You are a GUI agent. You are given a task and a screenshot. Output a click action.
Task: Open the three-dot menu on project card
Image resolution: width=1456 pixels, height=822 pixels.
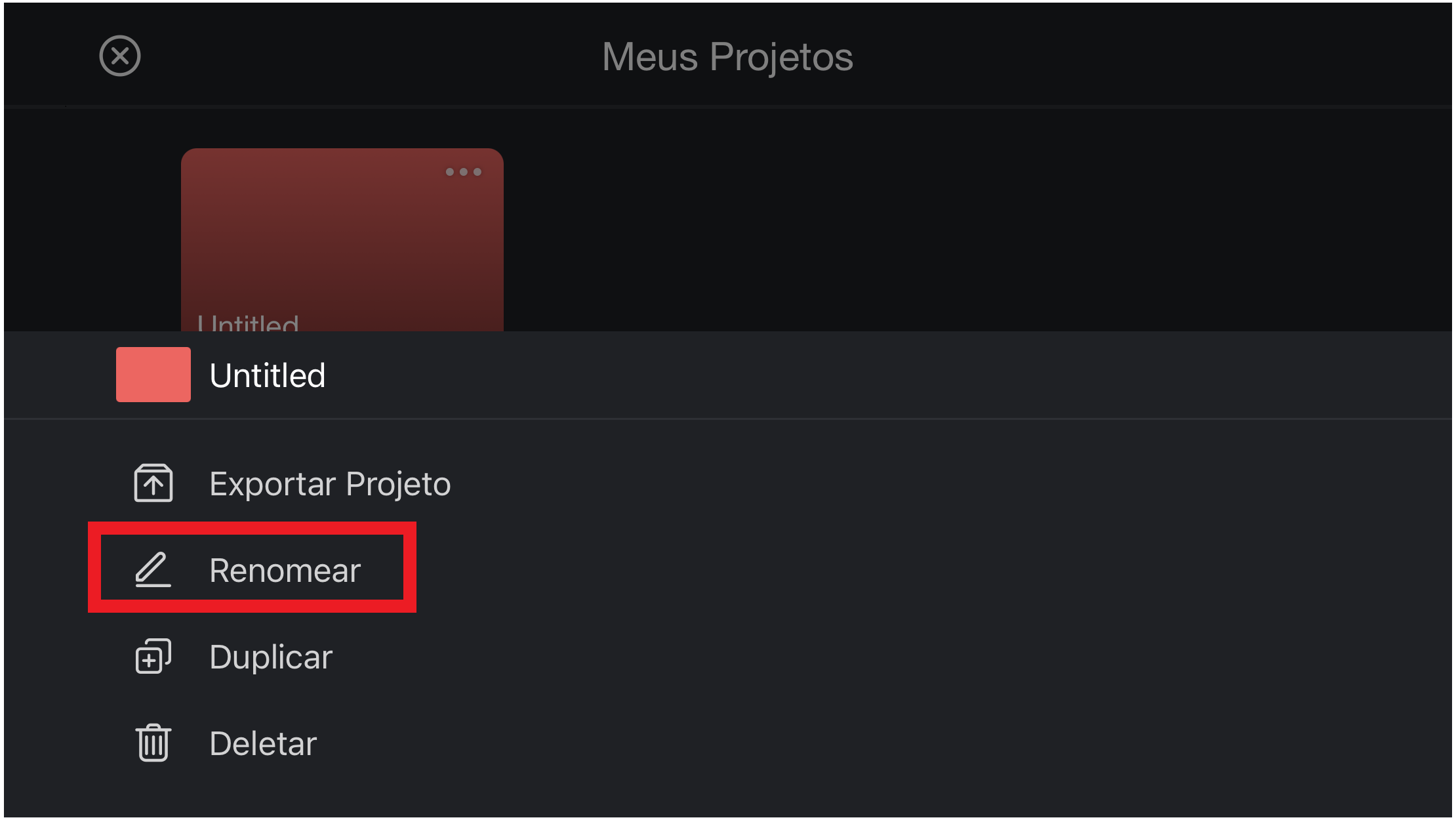464,172
